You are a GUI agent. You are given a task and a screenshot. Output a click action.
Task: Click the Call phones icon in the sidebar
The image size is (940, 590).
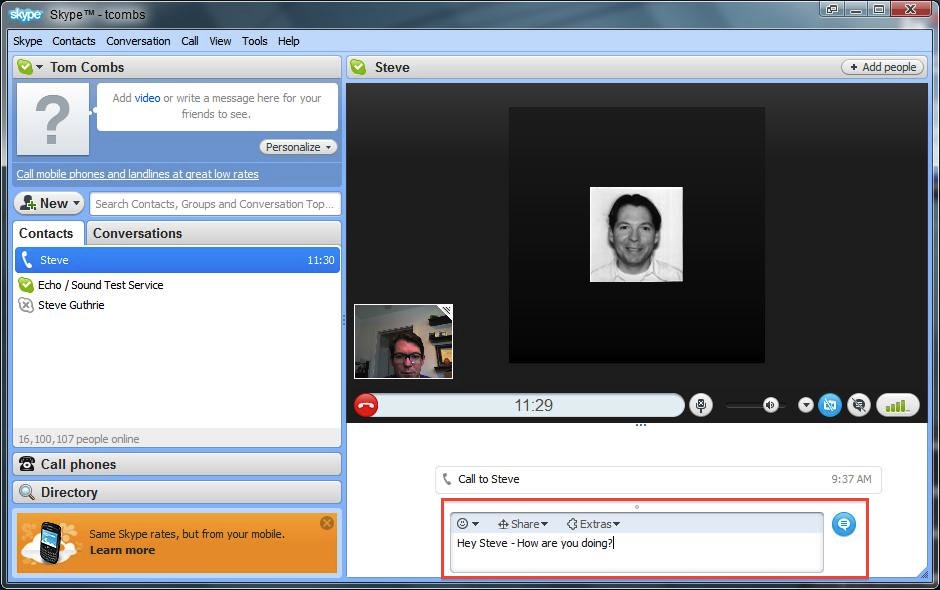[28, 464]
